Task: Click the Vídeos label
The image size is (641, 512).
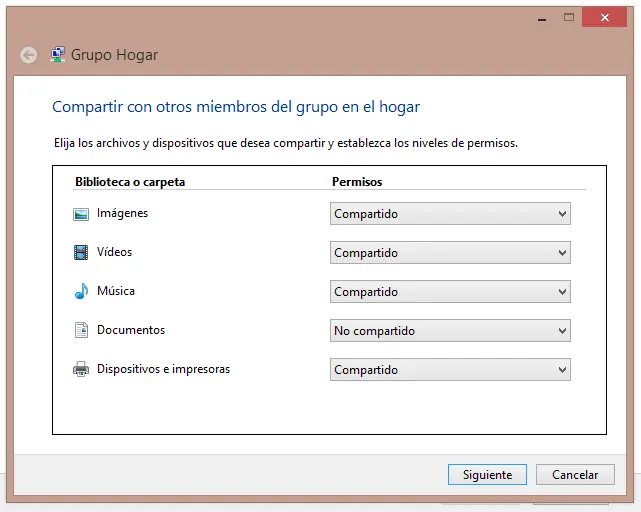Action: tap(114, 252)
